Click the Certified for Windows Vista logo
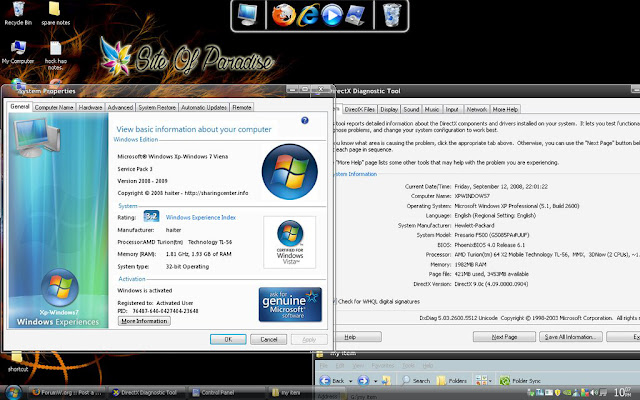The width and height of the screenshot is (640, 400). point(289,242)
